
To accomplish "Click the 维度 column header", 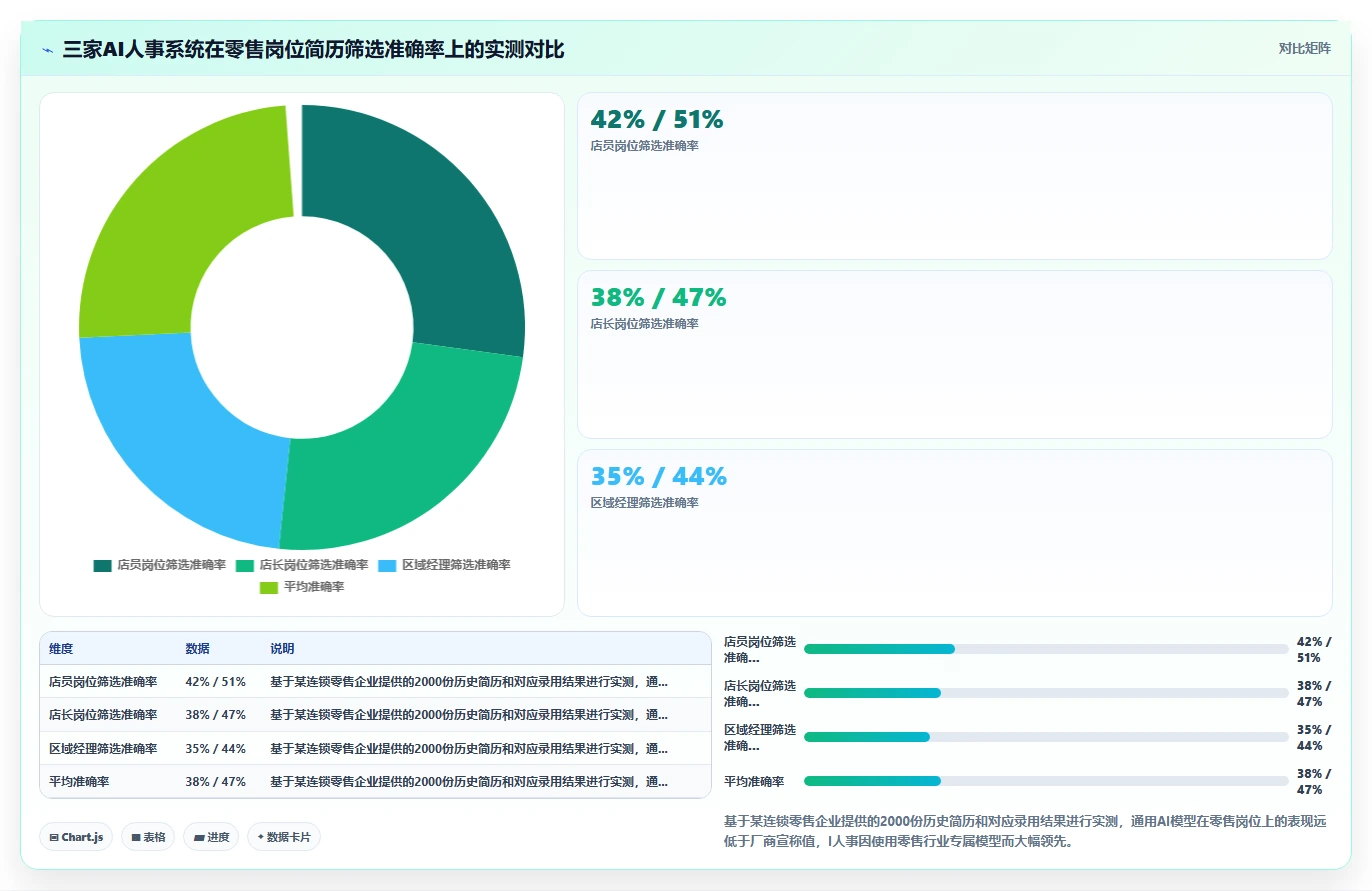I will pos(61,649).
